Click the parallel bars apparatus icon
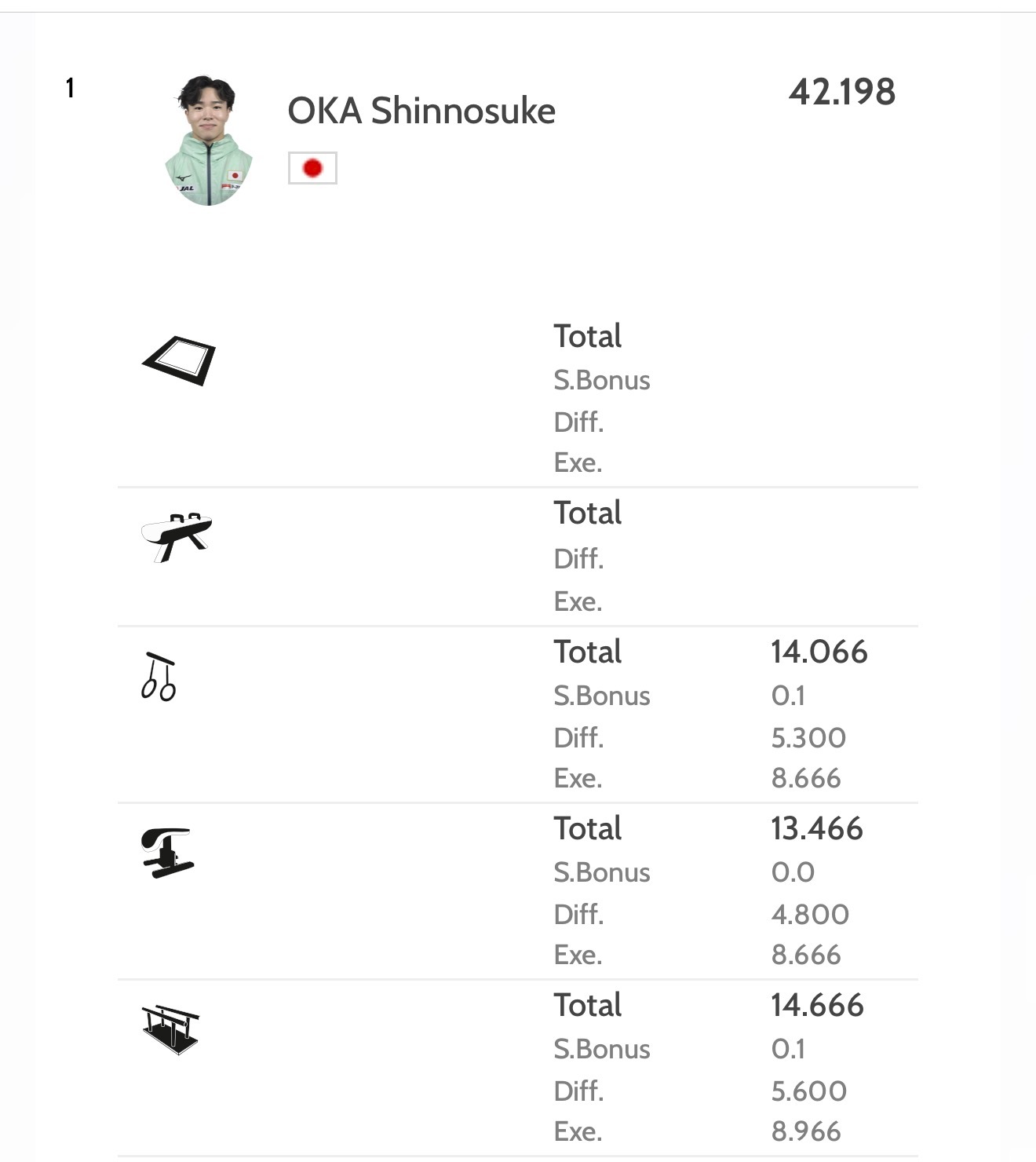 tap(171, 1029)
